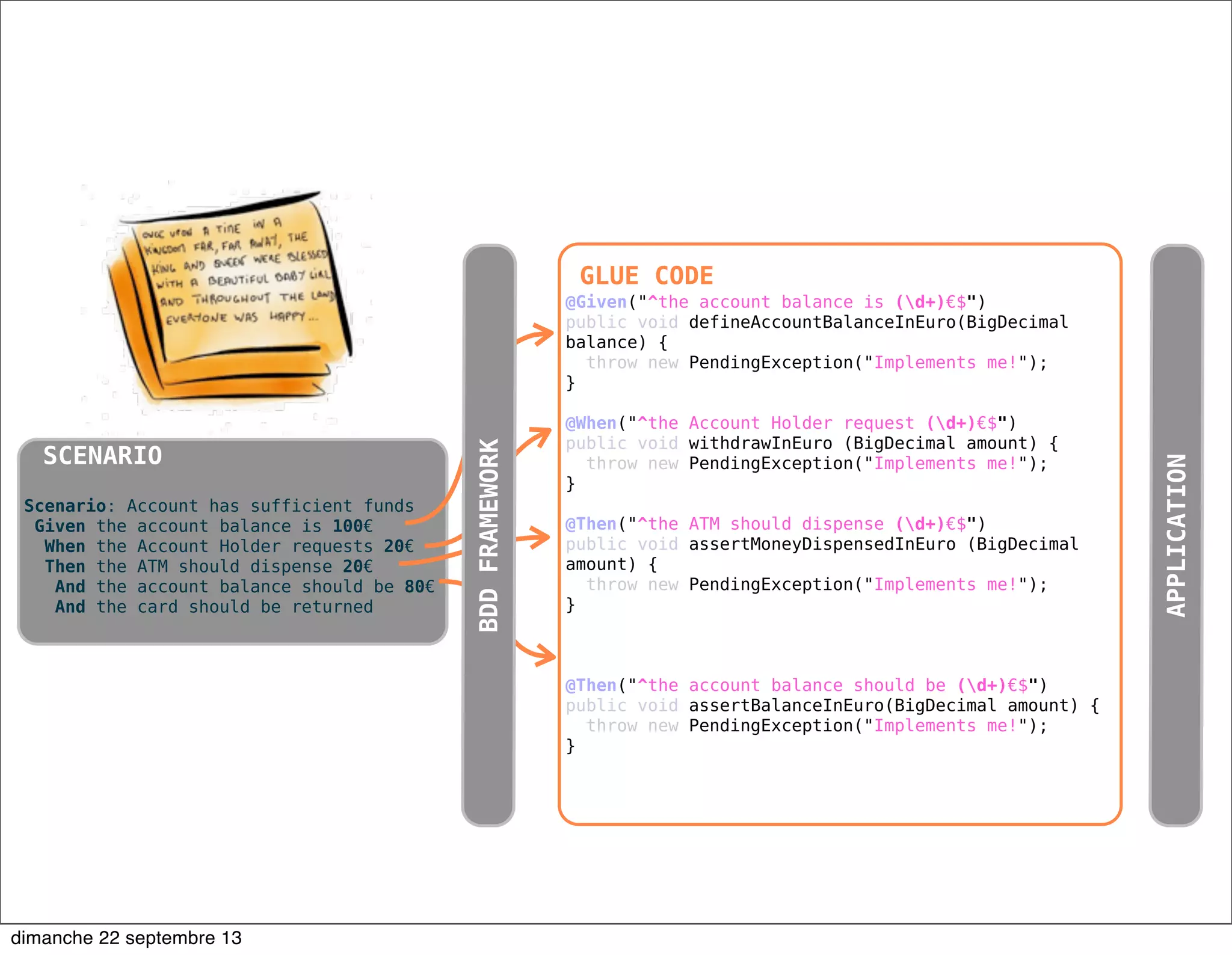Click the SCENARIO box title
The height and width of the screenshot is (955, 1232).
pyautogui.click(x=102, y=456)
